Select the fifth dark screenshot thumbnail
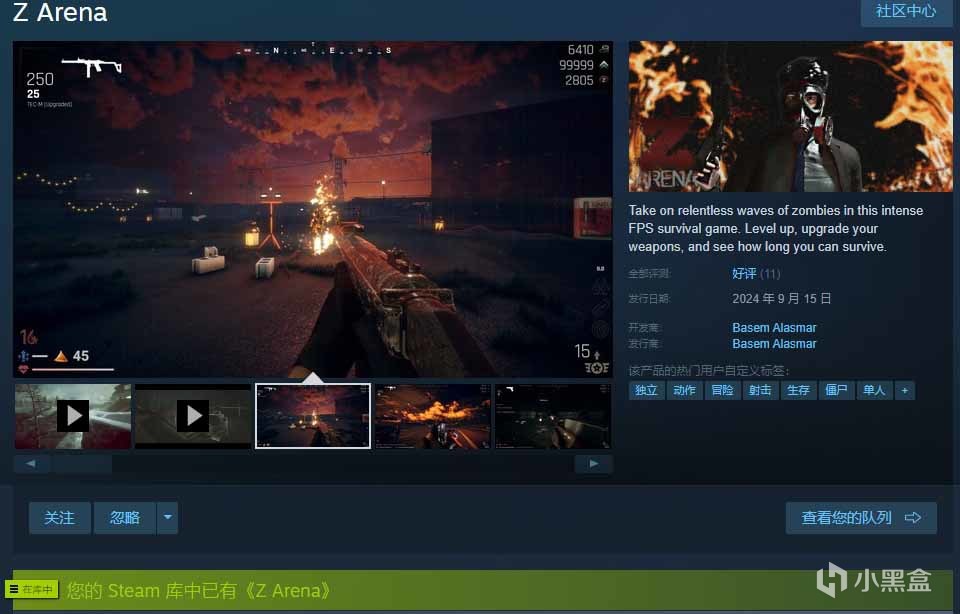Image resolution: width=960 pixels, height=614 pixels. click(x=553, y=416)
